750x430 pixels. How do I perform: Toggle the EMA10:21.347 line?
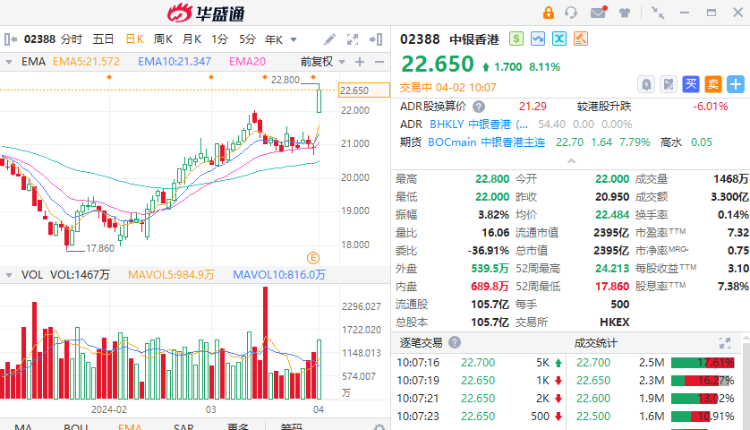click(174, 62)
